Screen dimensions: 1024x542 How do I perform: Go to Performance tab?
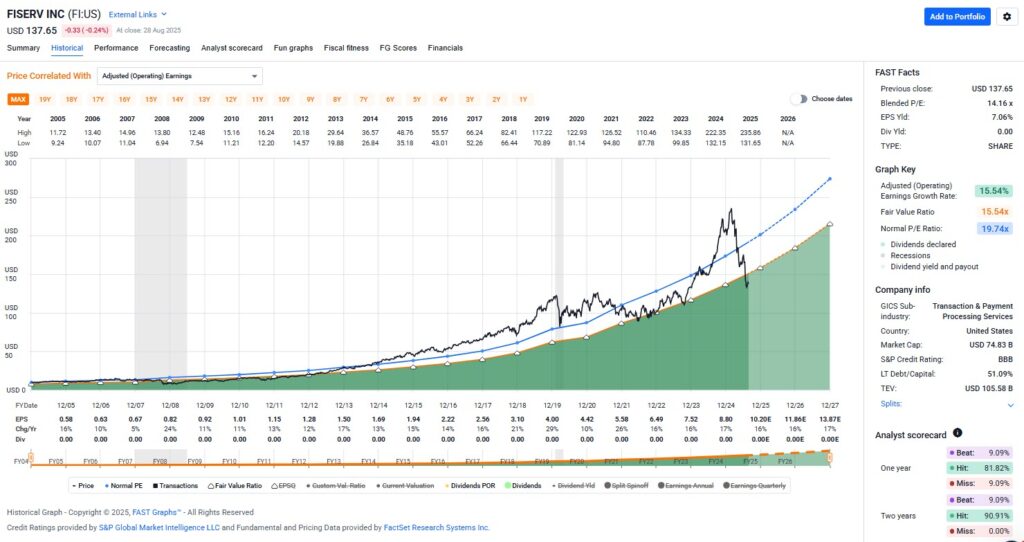coord(116,48)
